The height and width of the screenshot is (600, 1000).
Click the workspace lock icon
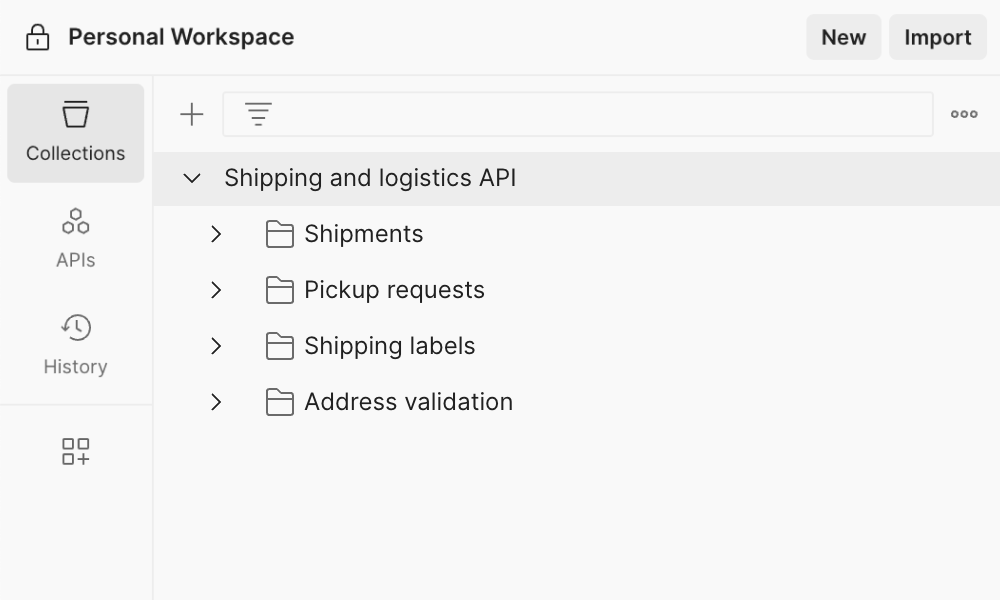[35, 36]
